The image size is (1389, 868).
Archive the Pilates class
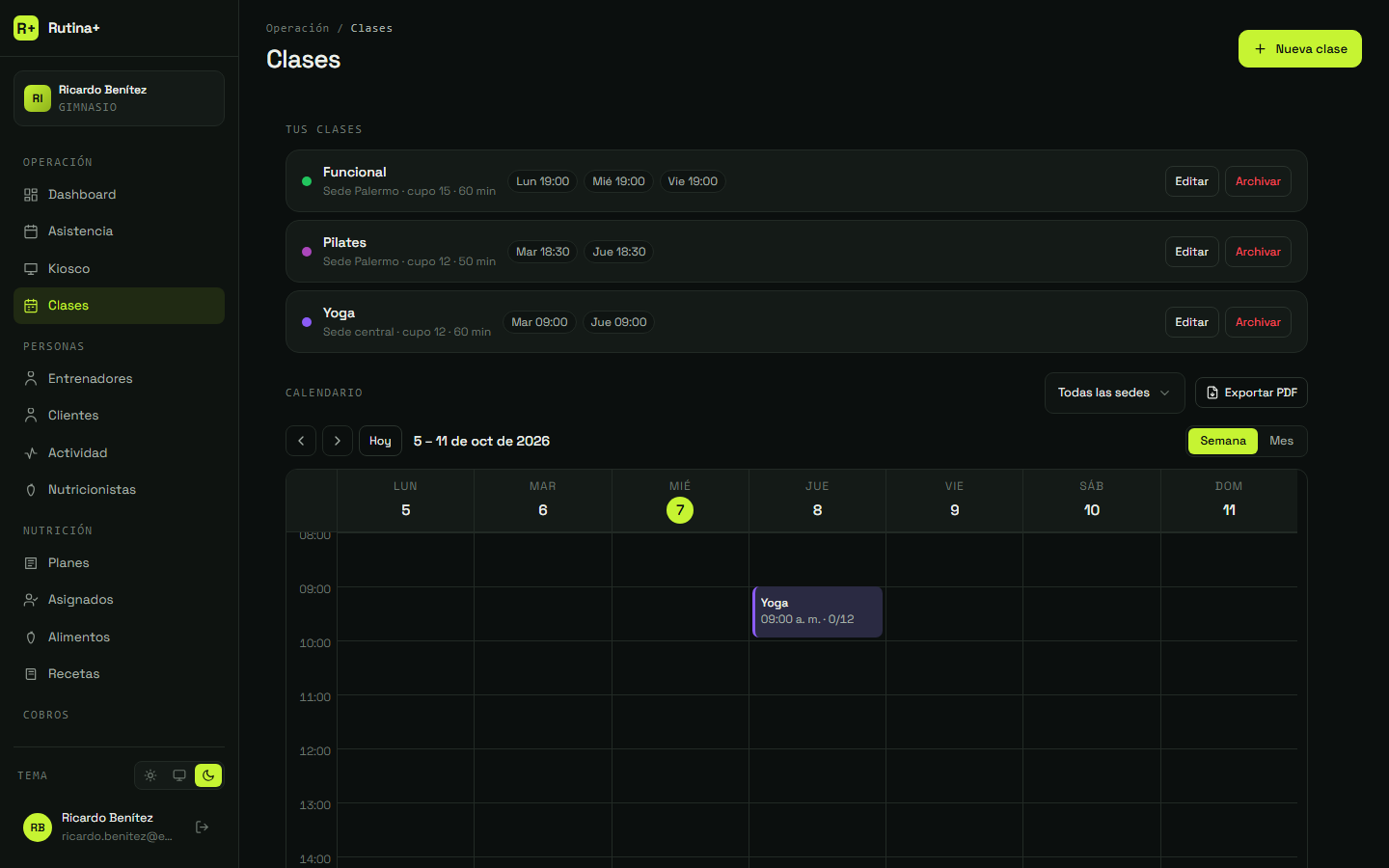tap(1258, 252)
